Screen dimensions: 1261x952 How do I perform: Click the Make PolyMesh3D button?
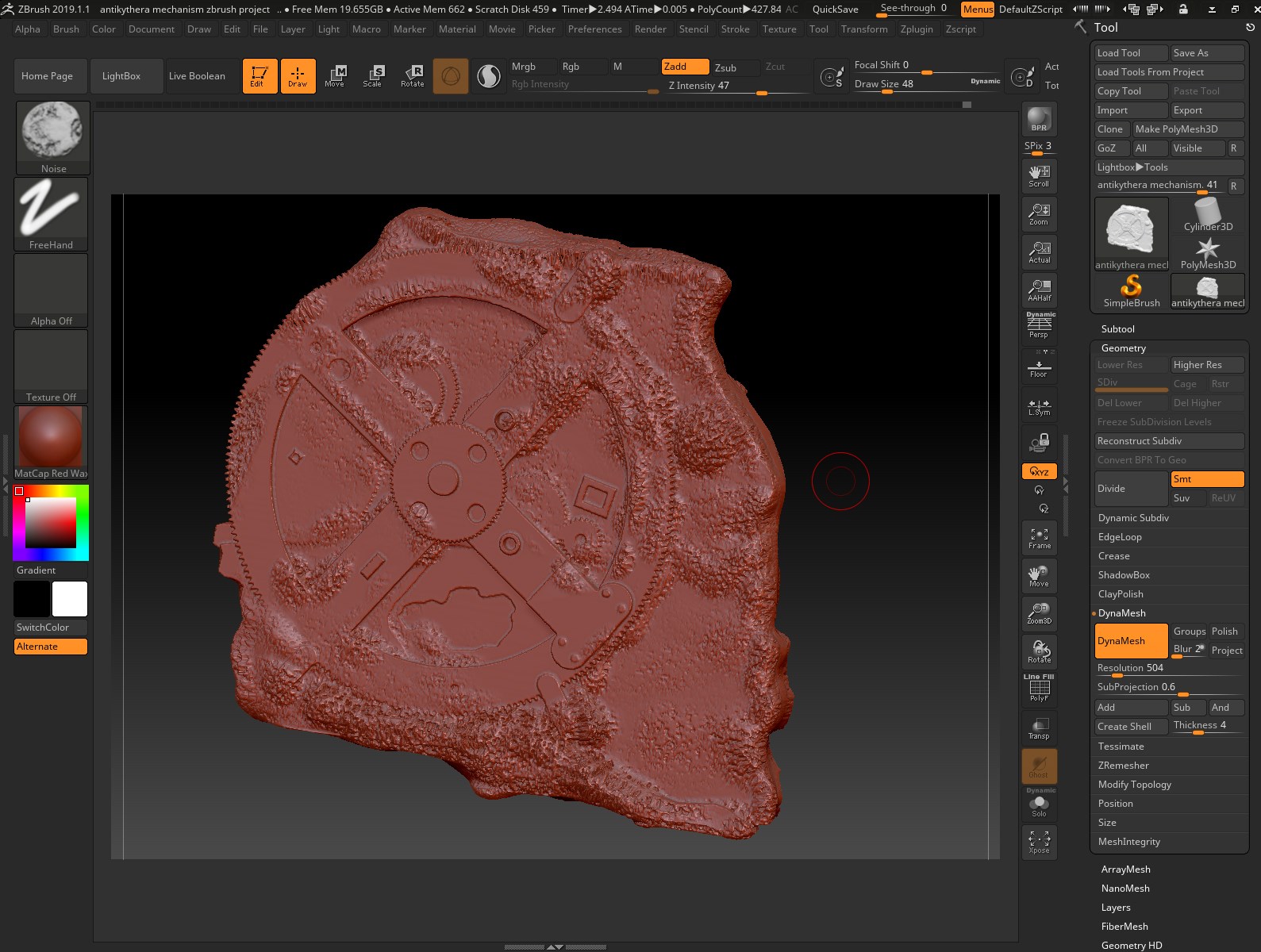[1187, 129]
